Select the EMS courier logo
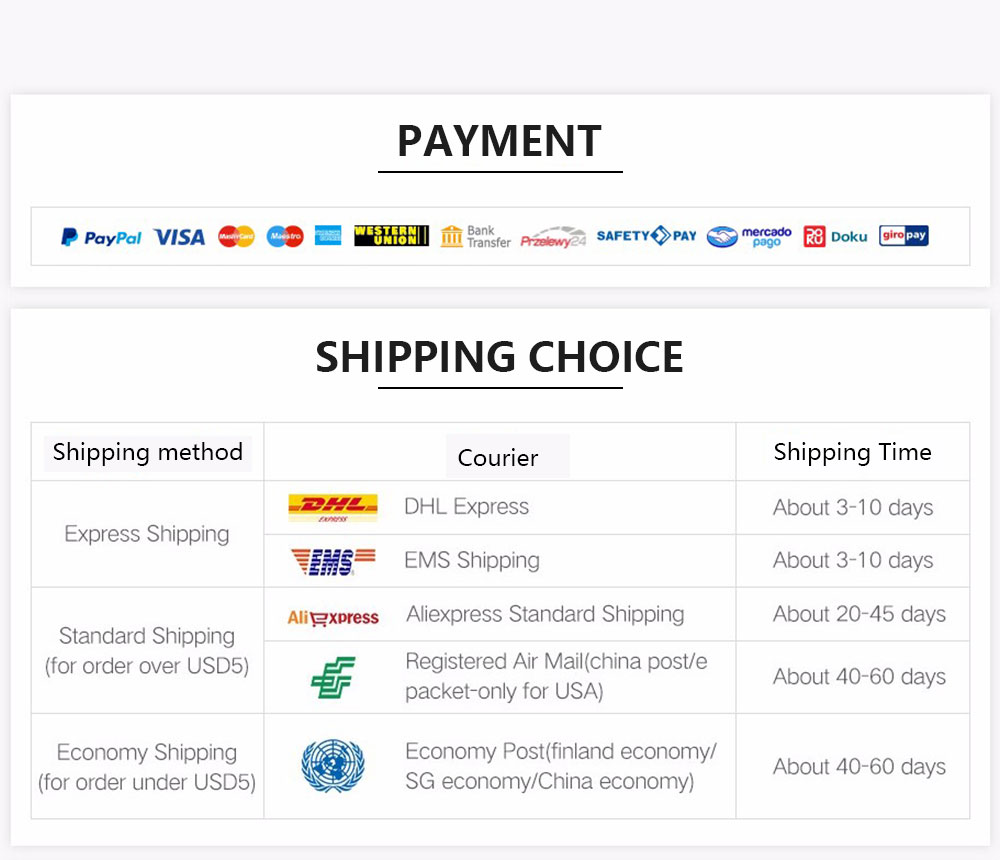 pyautogui.click(x=332, y=561)
